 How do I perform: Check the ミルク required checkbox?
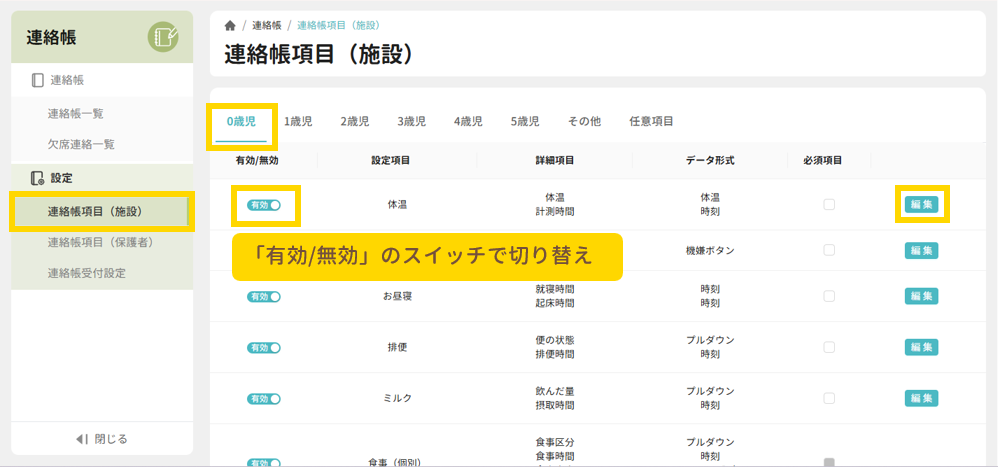coord(829,398)
